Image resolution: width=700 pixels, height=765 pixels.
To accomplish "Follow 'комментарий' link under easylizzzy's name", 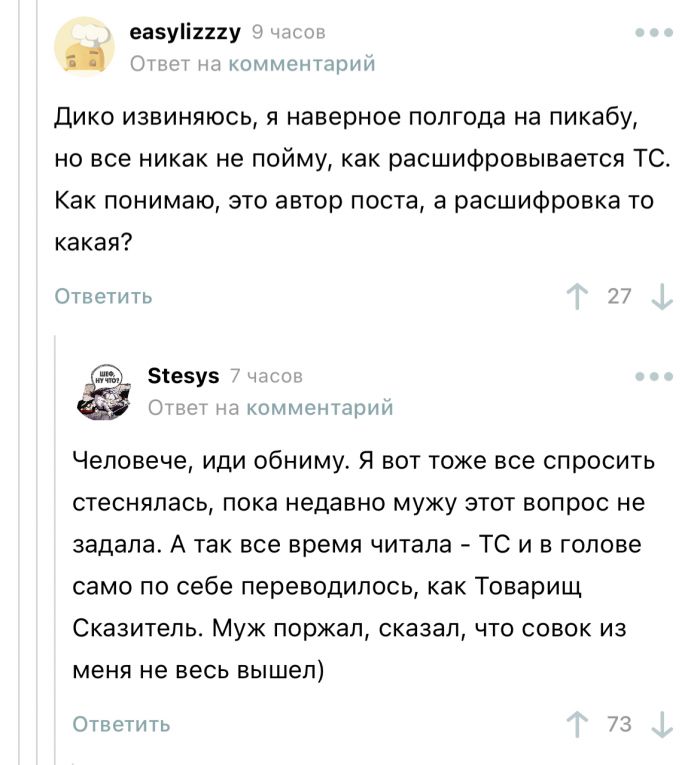I will pyautogui.click(x=302, y=64).
